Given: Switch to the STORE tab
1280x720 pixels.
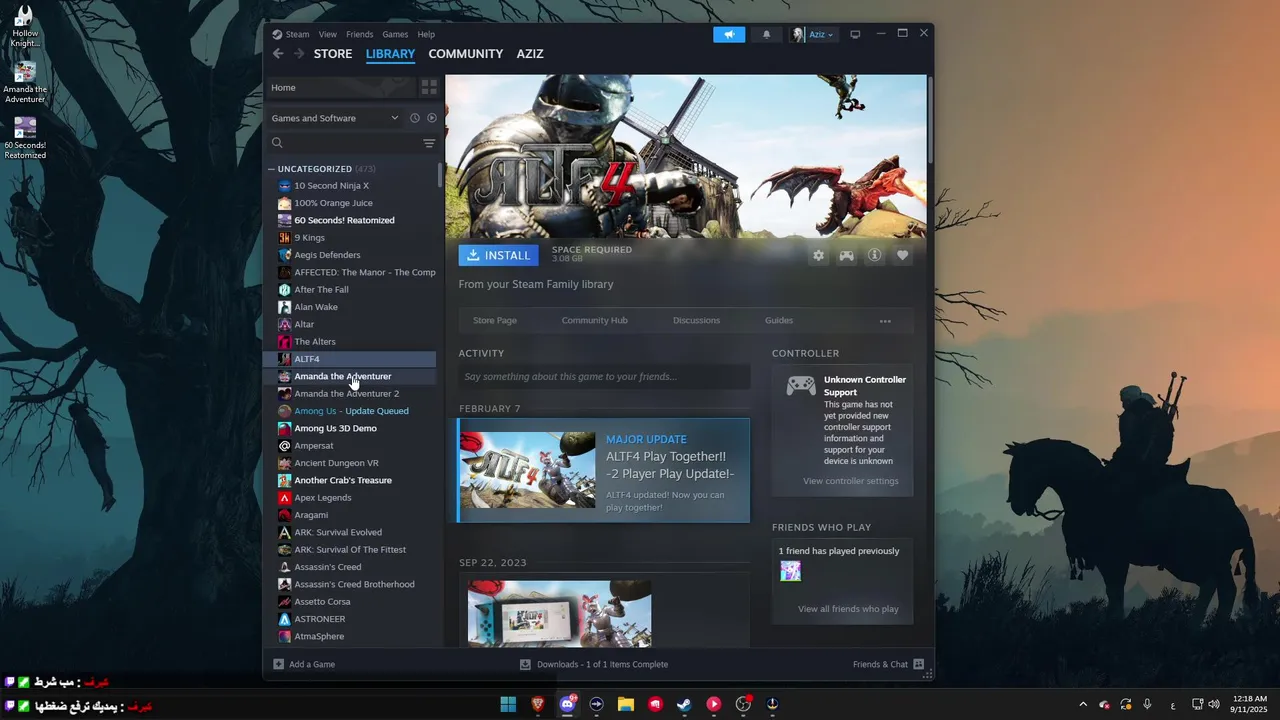Looking at the screenshot, I should [x=333, y=54].
